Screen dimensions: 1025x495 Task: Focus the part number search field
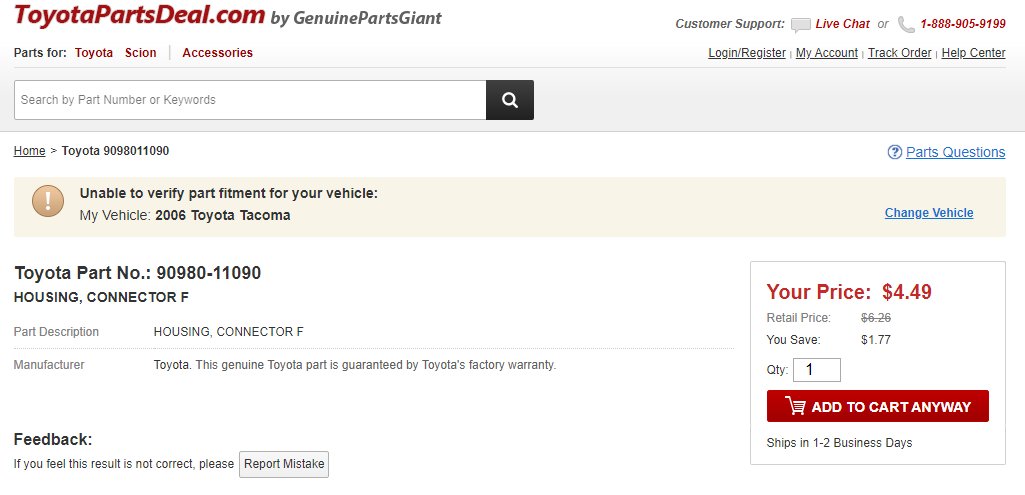[x=250, y=100]
